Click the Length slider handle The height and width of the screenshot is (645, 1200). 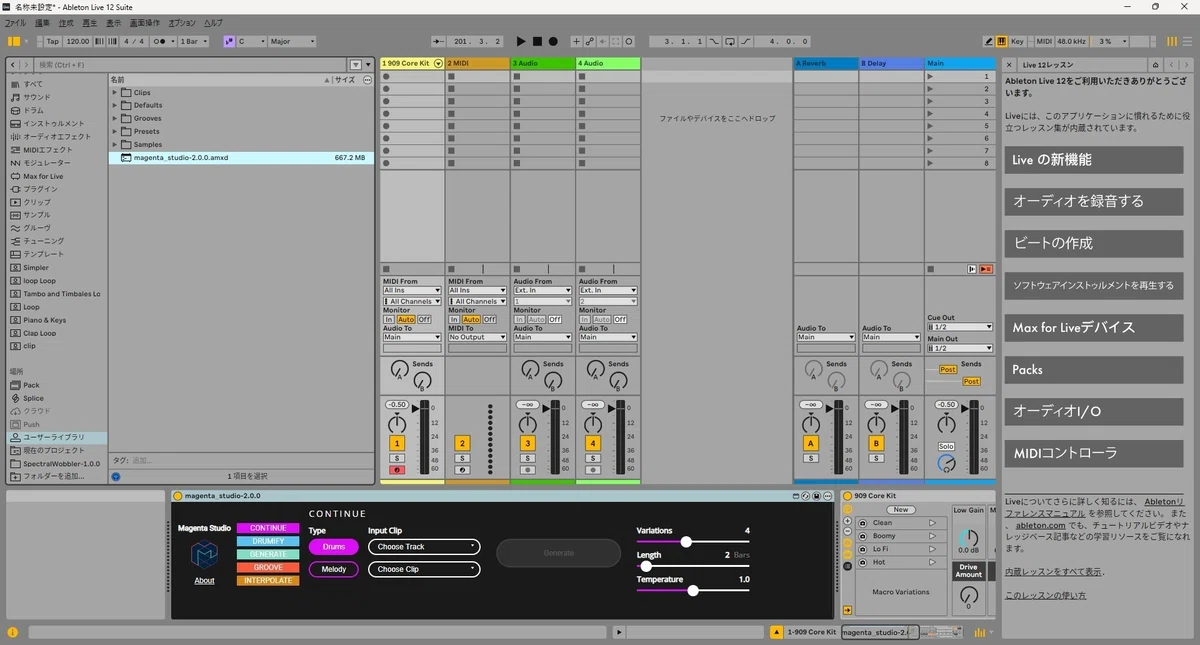click(646, 566)
